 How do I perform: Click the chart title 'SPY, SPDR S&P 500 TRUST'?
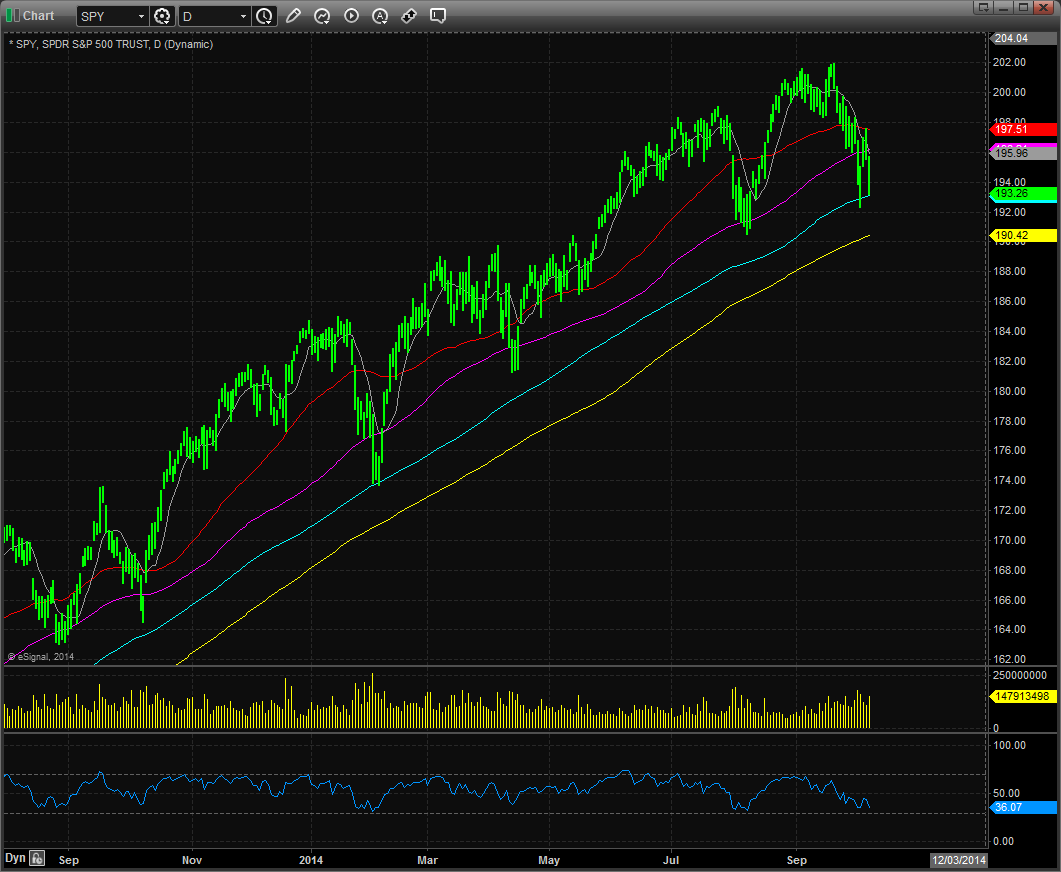point(83,44)
